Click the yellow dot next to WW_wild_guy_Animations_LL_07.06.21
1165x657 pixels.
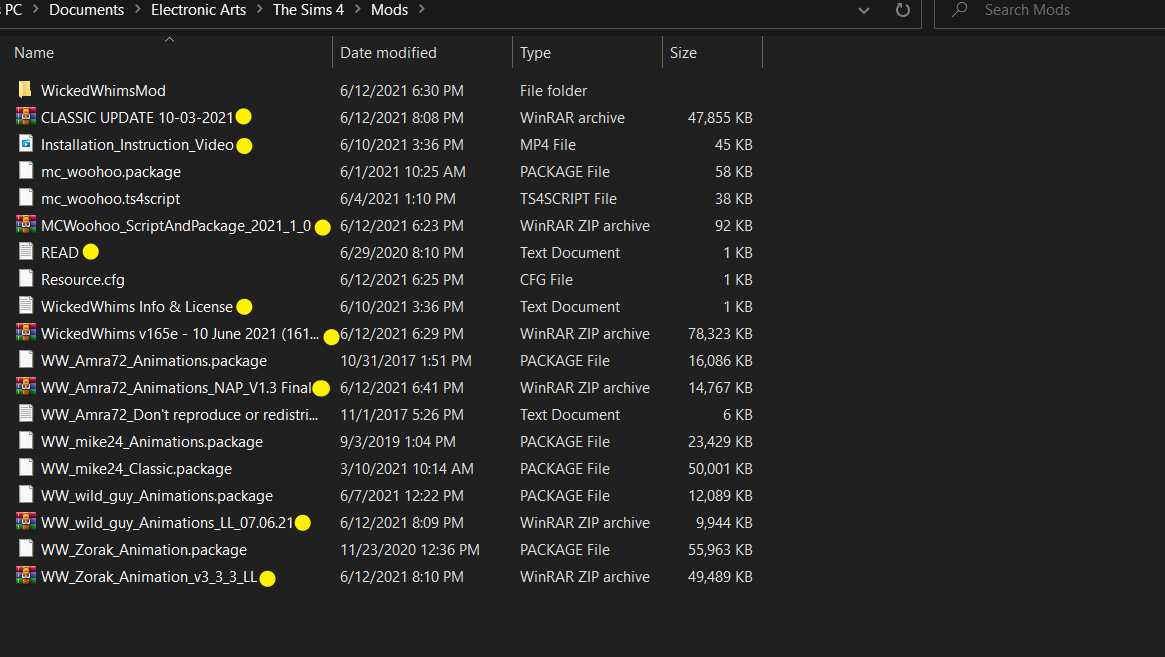302,523
